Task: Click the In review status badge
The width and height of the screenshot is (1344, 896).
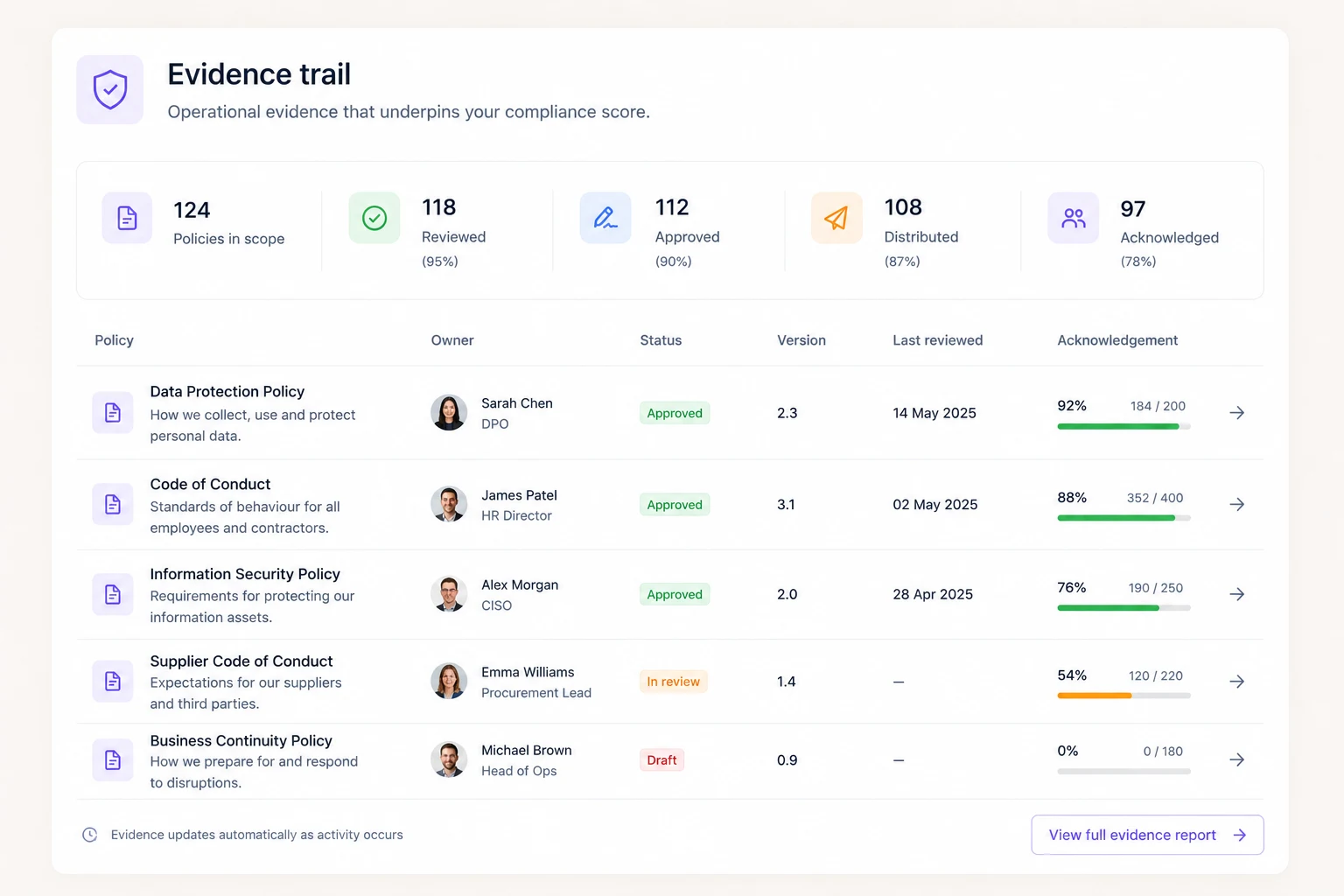Action: click(674, 682)
